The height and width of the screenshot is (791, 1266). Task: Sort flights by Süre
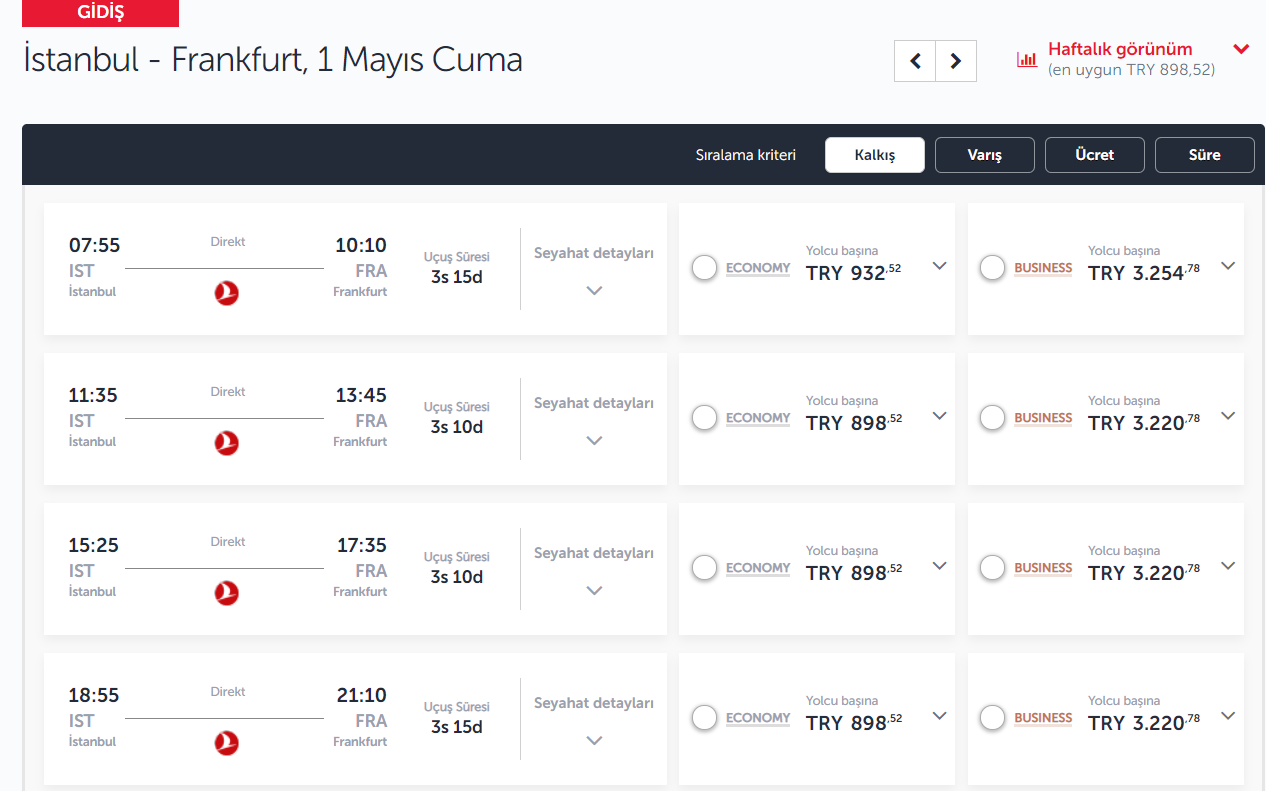point(1204,155)
